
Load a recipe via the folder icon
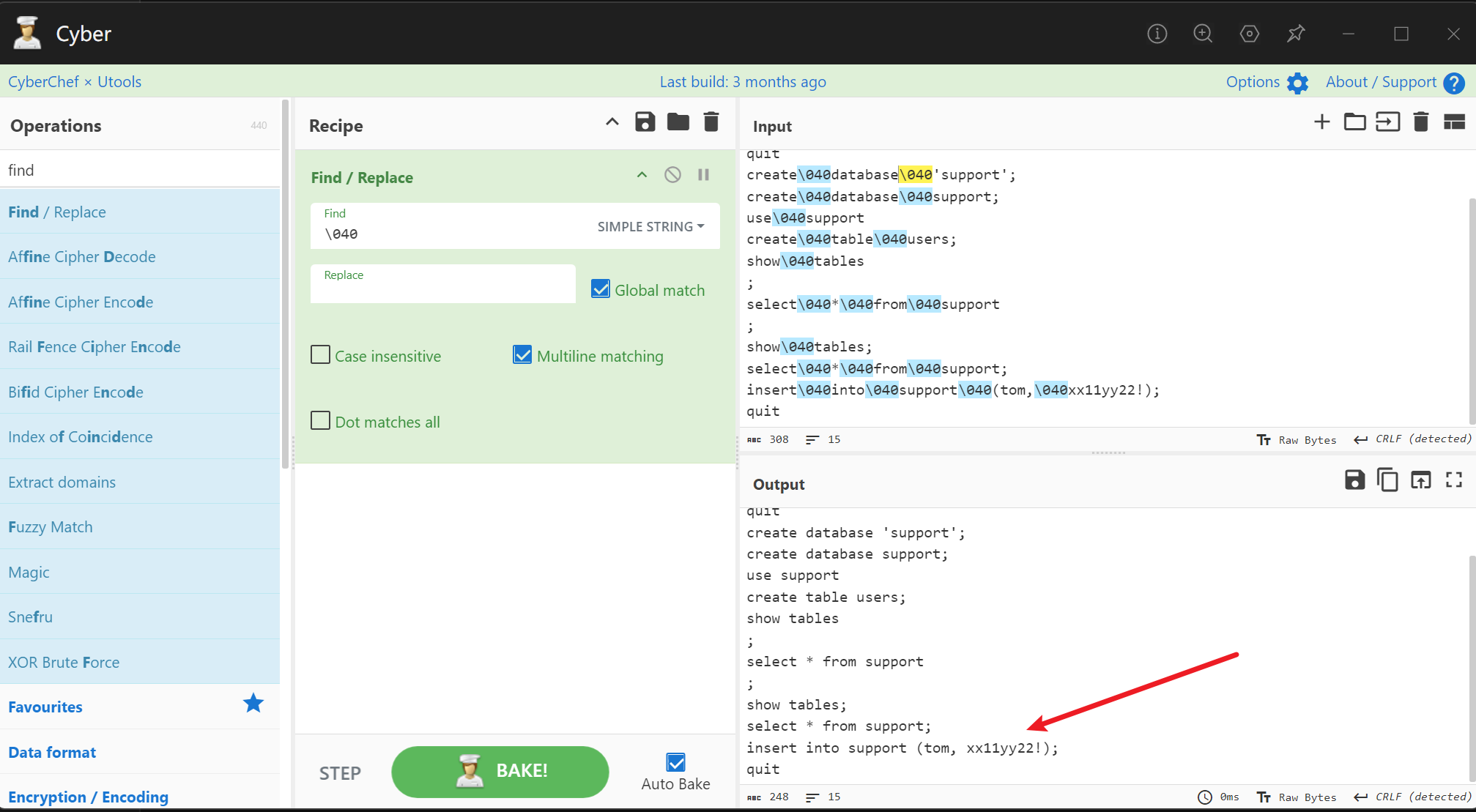coord(678,122)
